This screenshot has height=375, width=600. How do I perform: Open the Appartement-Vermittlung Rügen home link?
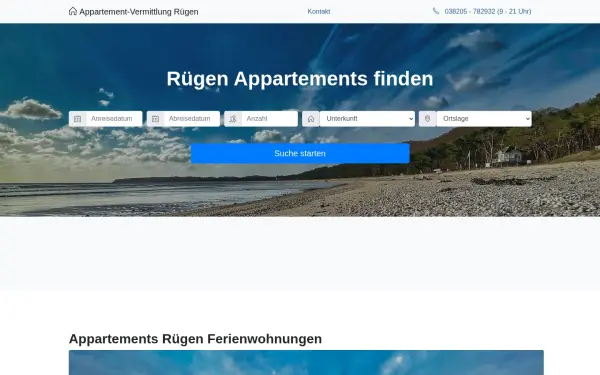click(134, 11)
